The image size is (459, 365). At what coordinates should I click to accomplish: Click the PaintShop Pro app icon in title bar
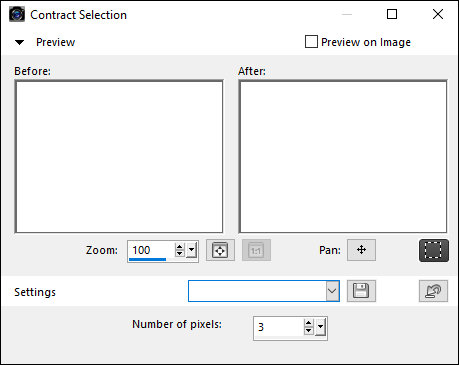pyautogui.click(x=17, y=15)
